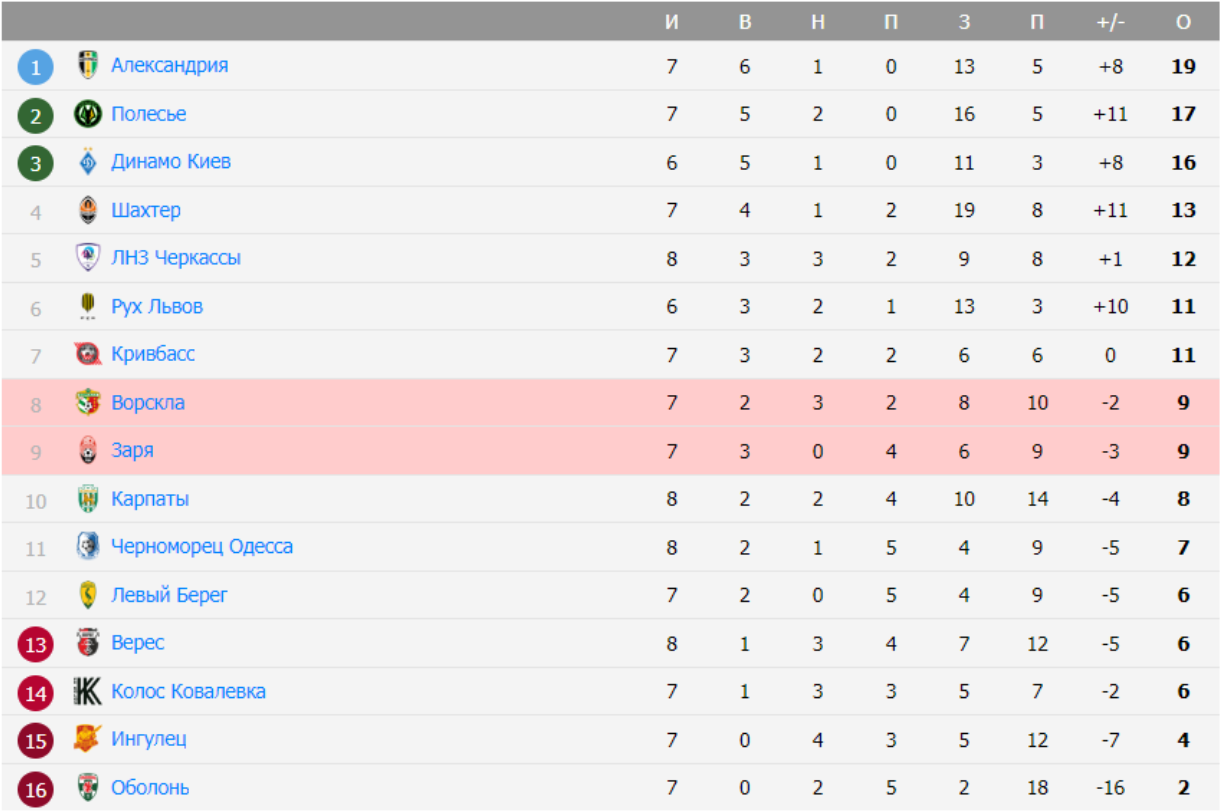Click the Оболонь club logo icon
The width and height of the screenshot is (1222, 812).
88,788
